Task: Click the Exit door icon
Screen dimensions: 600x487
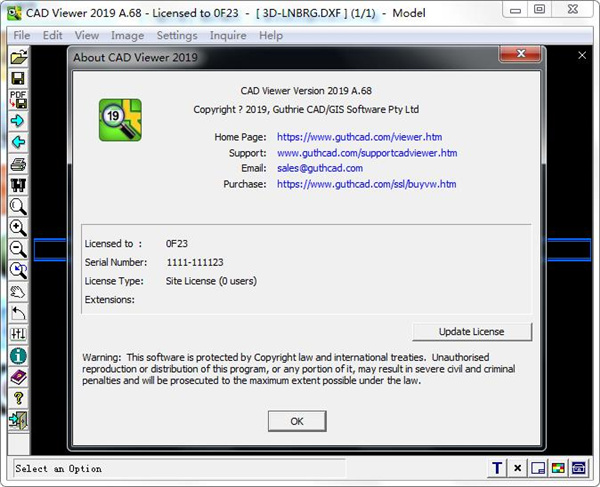Action: pyautogui.click(x=18, y=420)
